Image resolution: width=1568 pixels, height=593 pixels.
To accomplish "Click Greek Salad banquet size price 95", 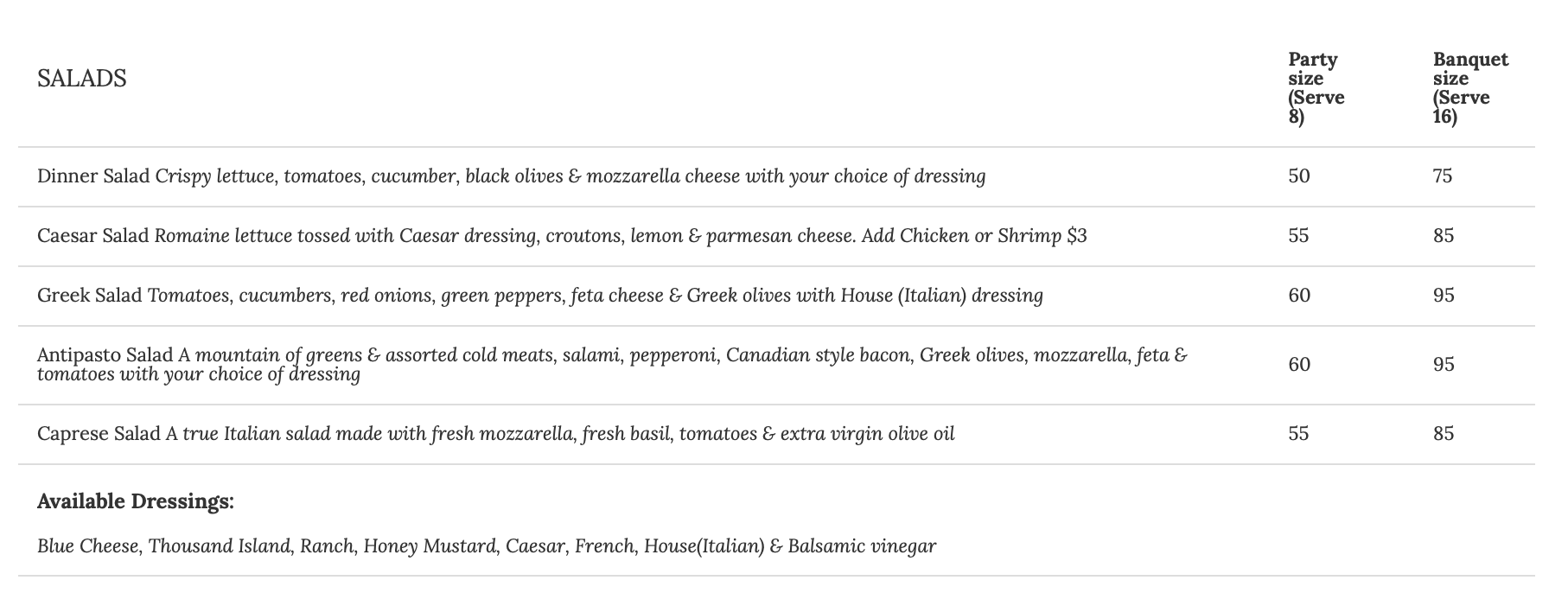I will coord(1443,296).
